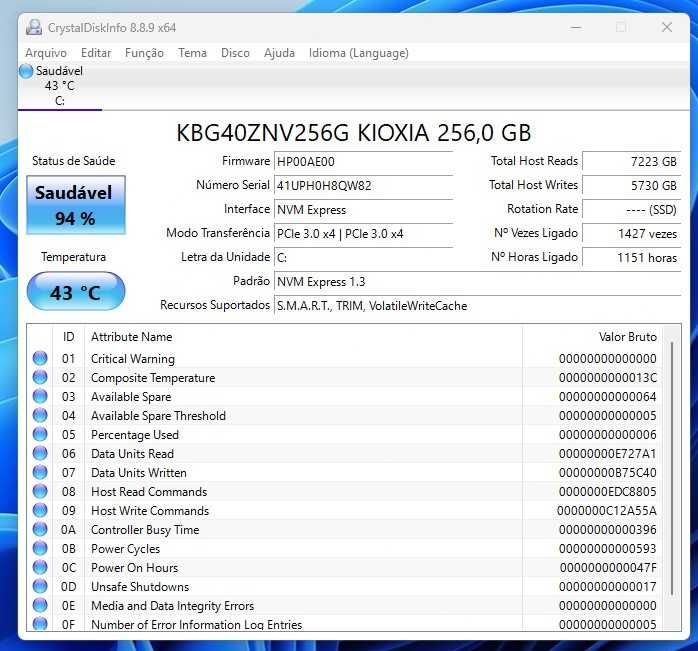698x651 pixels.
Task: Select the Composite Temperature attribute name
Action: (x=153, y=378)
